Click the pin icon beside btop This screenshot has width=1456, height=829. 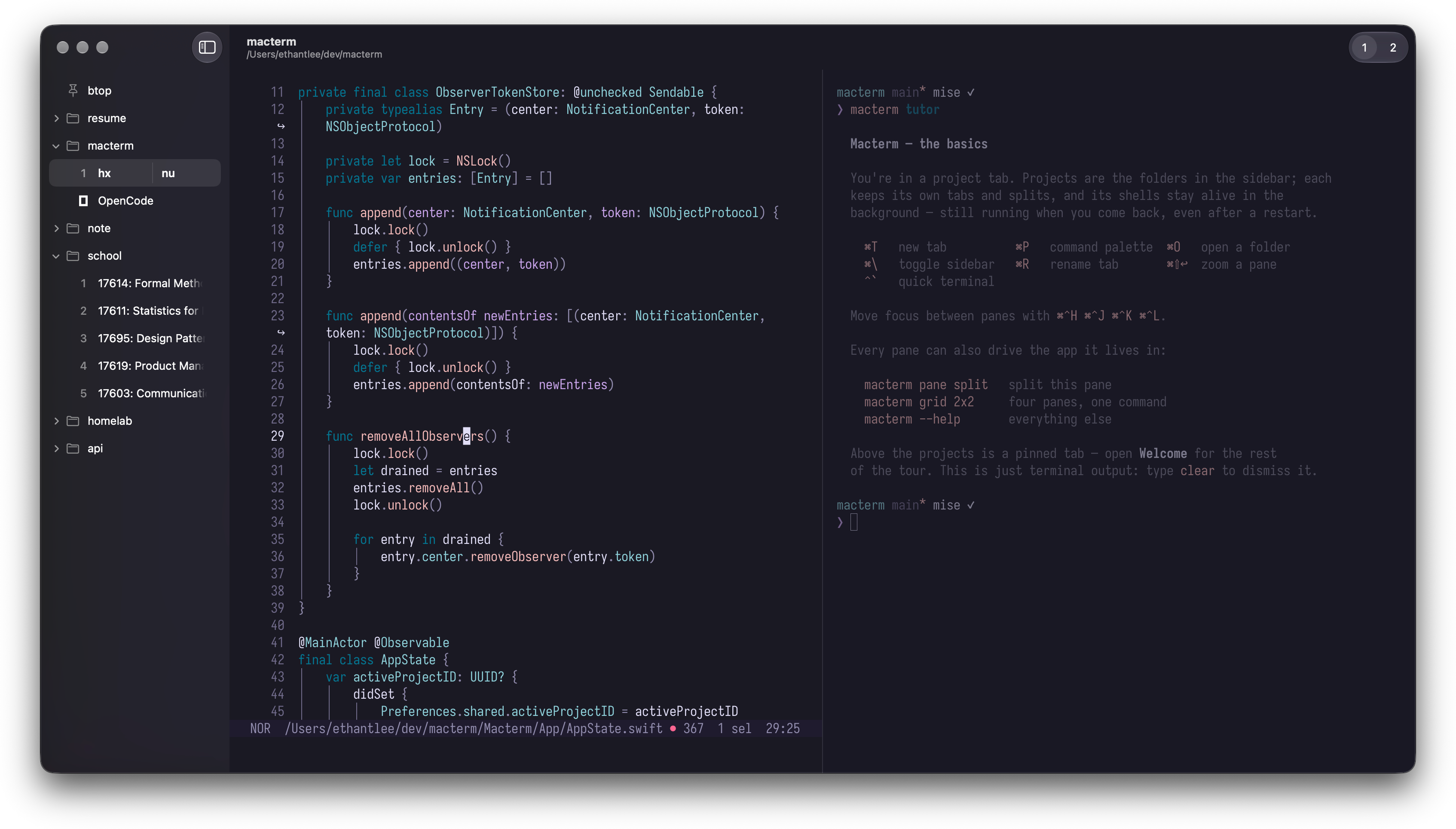[x=73, y=90]
